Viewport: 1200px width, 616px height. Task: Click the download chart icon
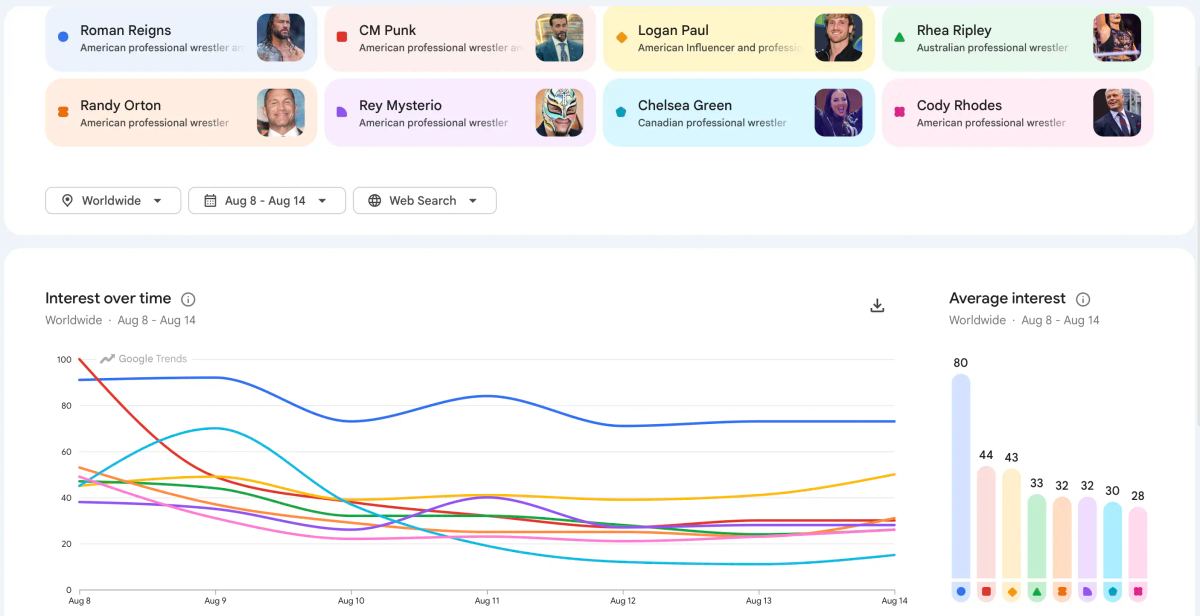point(877,306)
